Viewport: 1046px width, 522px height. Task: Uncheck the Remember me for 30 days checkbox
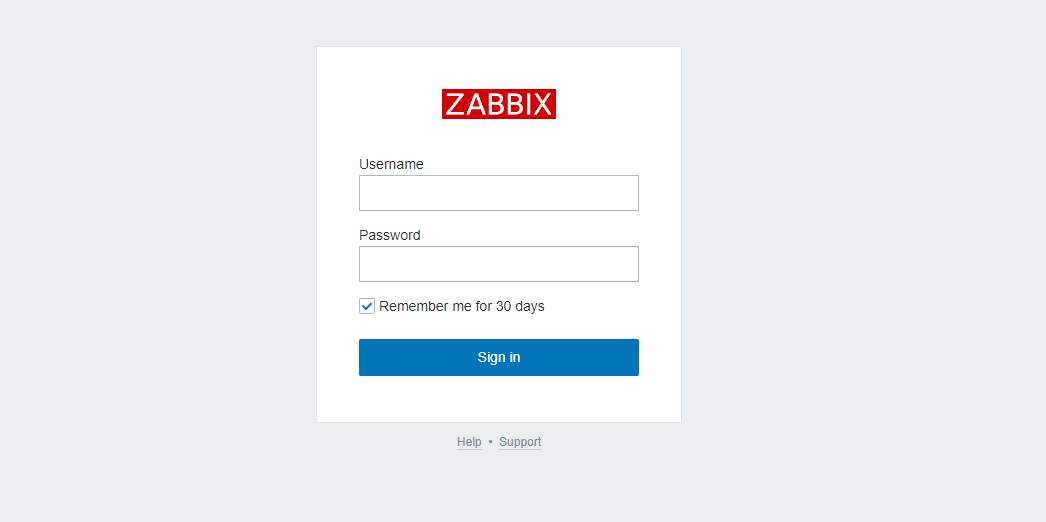pos(367,306)
